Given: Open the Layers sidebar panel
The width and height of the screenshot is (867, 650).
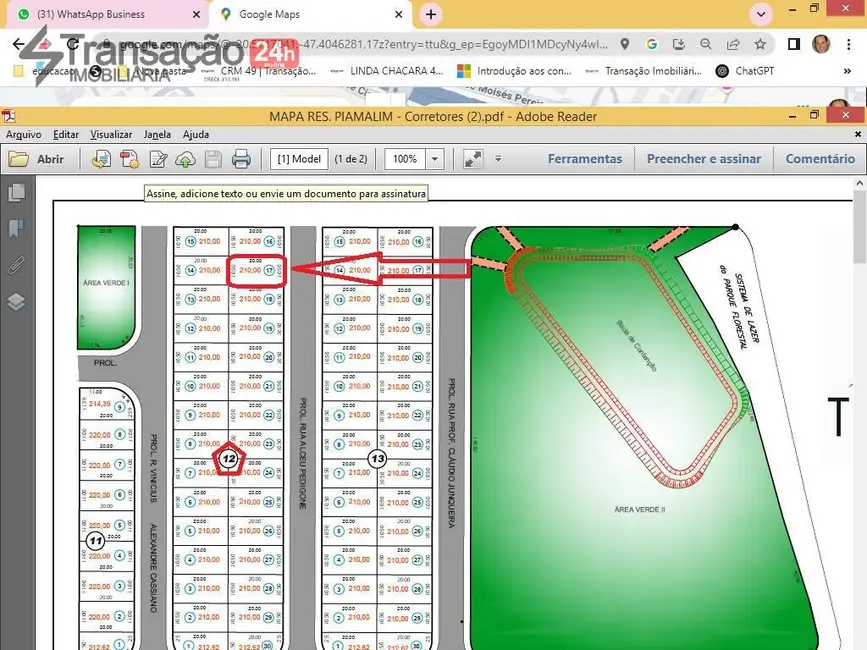Looking at the screenshot, I should coord(16,301).
